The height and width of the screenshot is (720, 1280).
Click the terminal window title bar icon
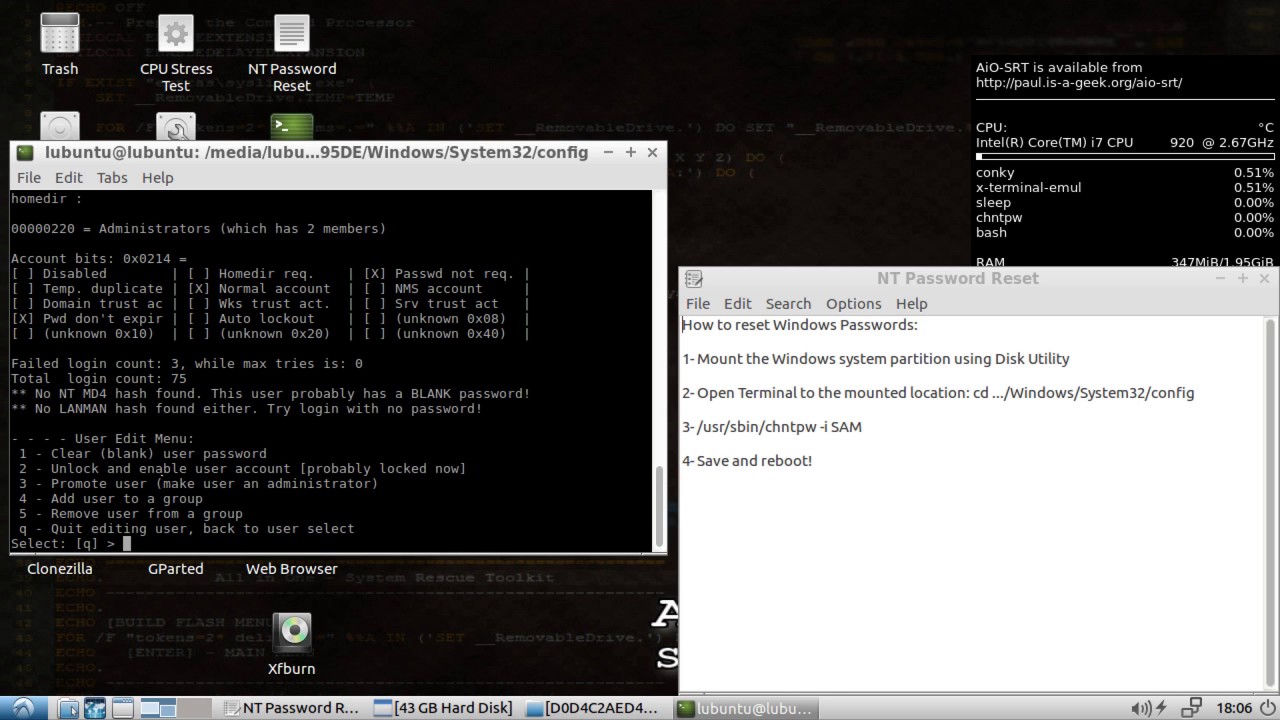(x=25, y=153)
